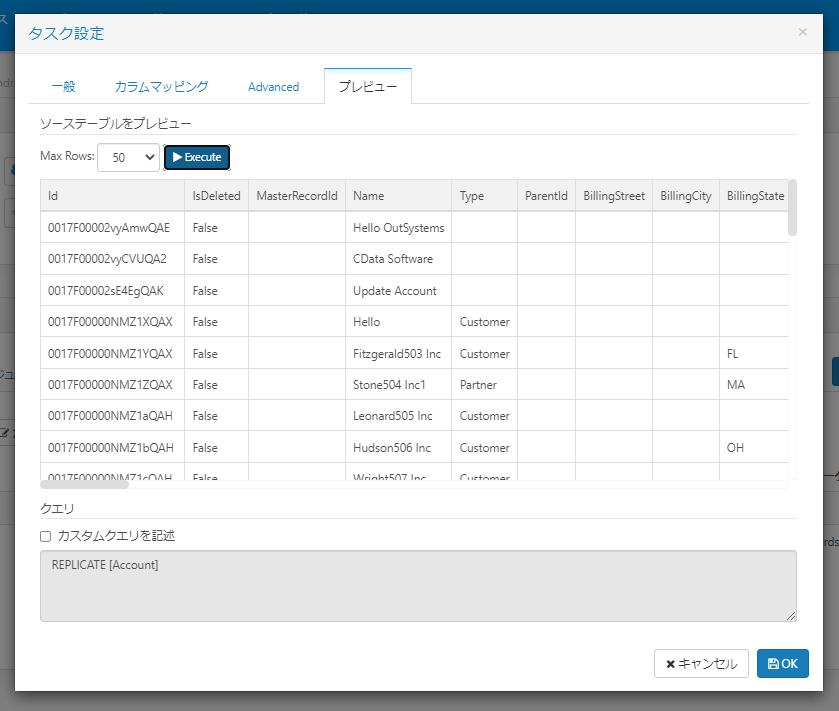This screenshot has width=839, height=711.
Task: Click the CData Software name cell
Action: 399,259
